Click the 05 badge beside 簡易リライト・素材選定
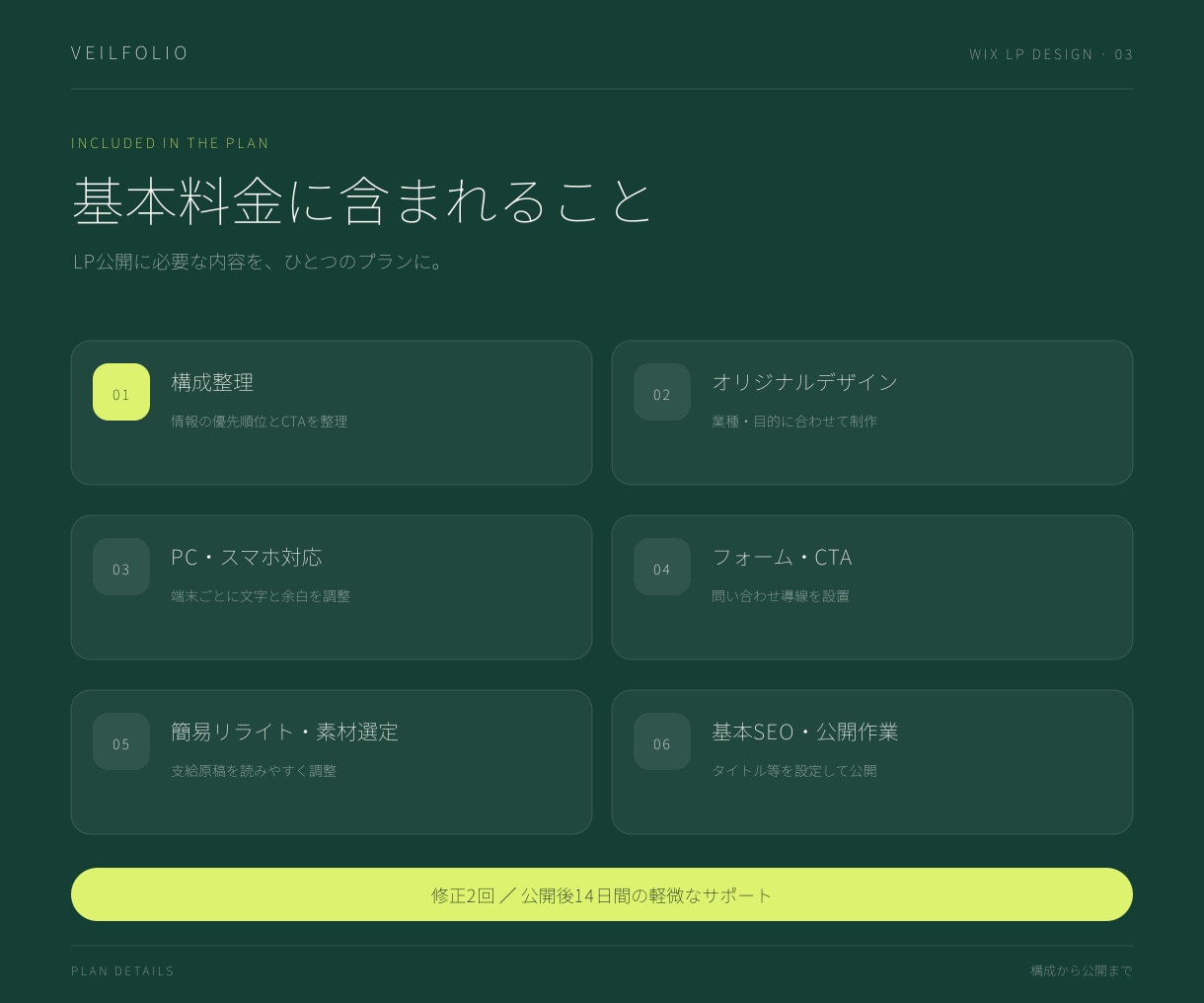The height and width of the screenshot is (1003, 1204). (121, 741)
